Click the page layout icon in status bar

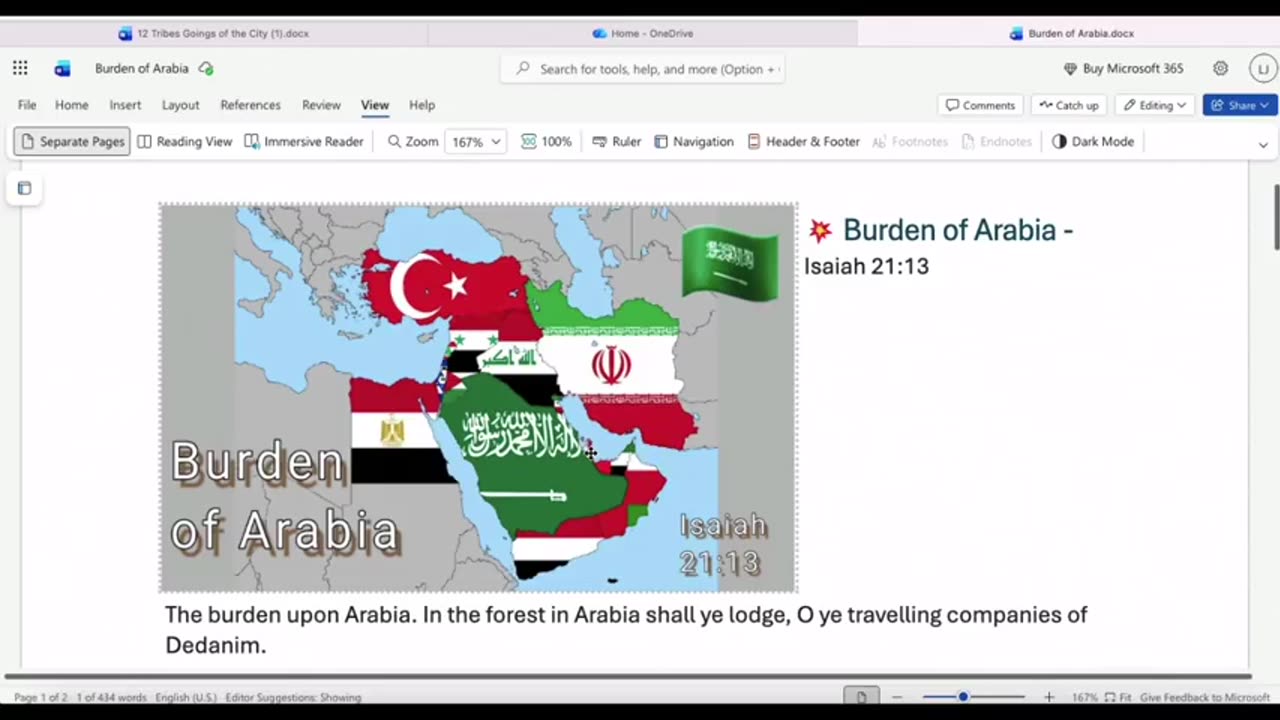pyautogui.click(x=861, y=696)
